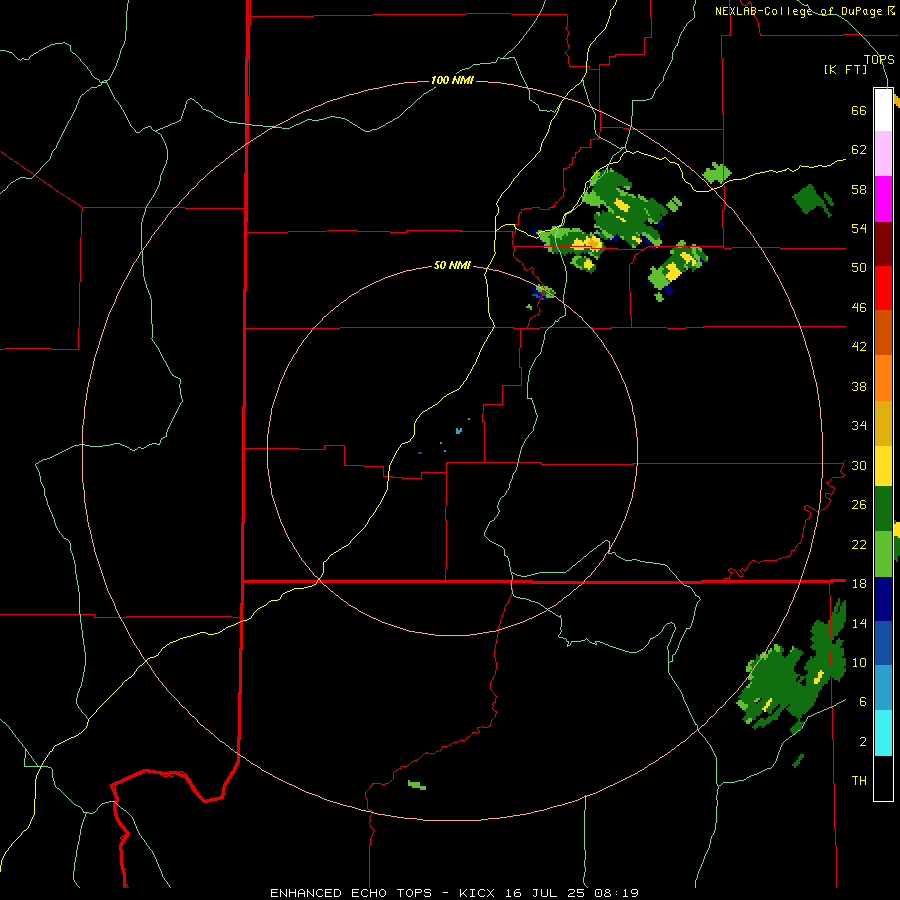Screen dimensions: 900x900
Task: Select the bright red legend swatch
Action: [x=883, y=289]
